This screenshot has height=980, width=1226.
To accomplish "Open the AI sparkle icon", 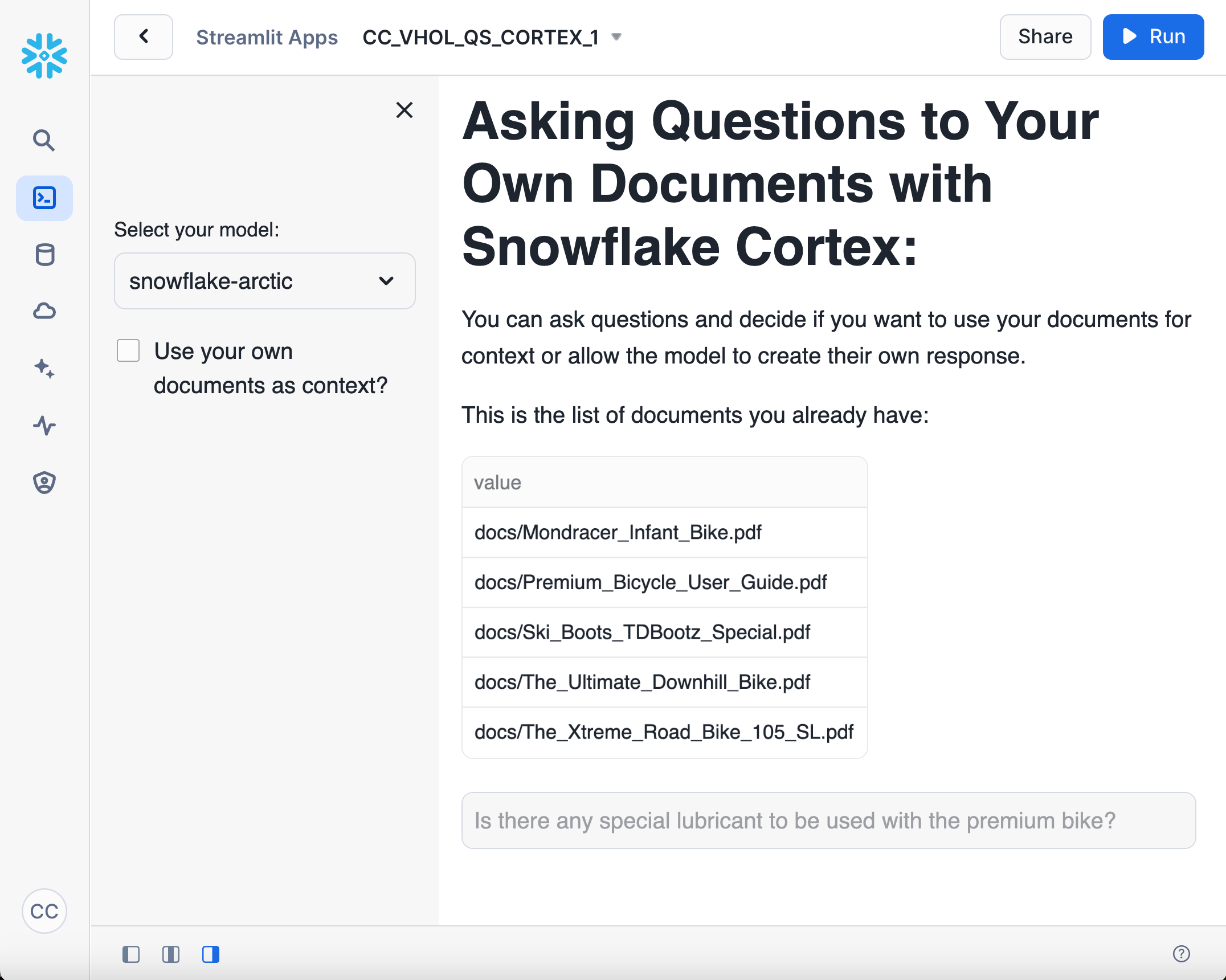I will [44, 368].
